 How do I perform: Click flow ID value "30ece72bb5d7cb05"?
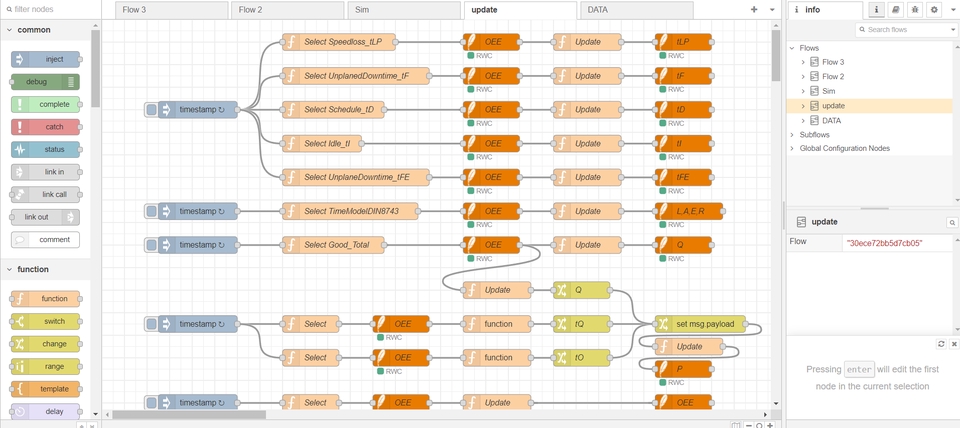pos(885,243)
